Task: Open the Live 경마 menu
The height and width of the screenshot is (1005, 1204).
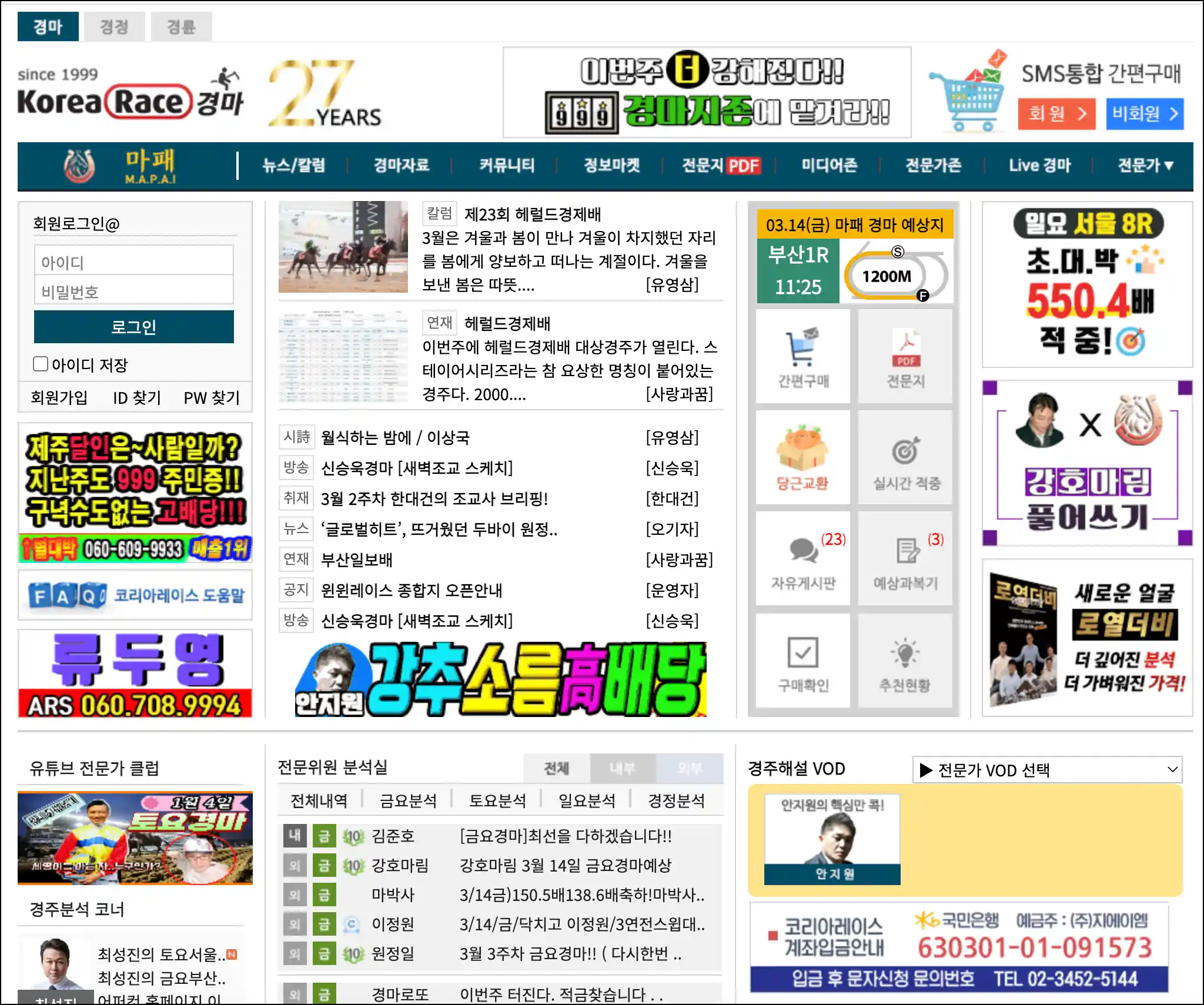Action: (1039, 166)
